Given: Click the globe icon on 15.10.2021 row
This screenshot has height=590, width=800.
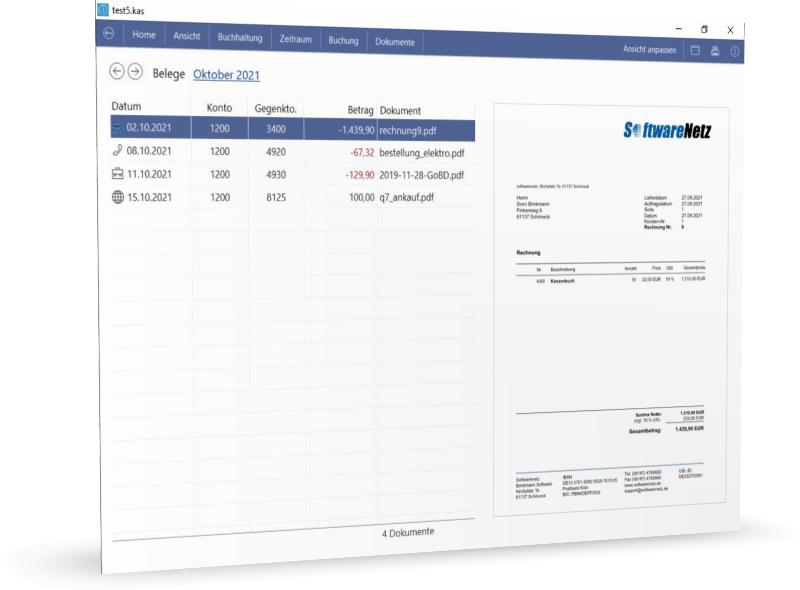Looking at the screenshot, I should [x=117, y=198].
